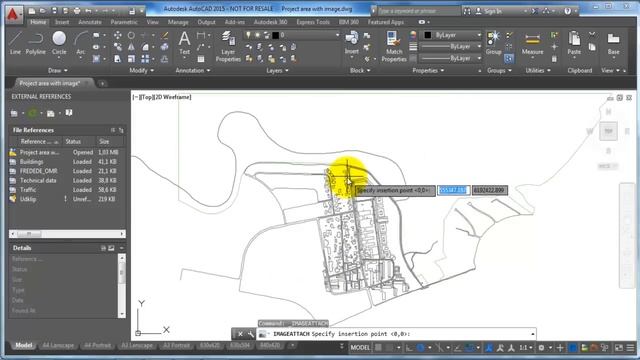Click the viewport Top view label
The image size is (640, 360).
pos(146,97)
